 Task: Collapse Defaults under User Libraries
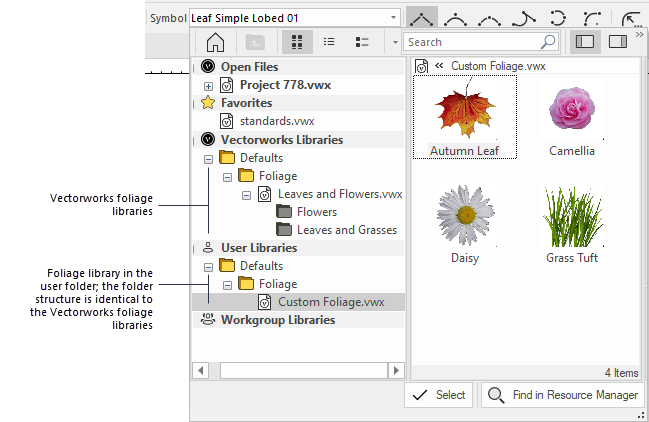(x=208, y=267)
